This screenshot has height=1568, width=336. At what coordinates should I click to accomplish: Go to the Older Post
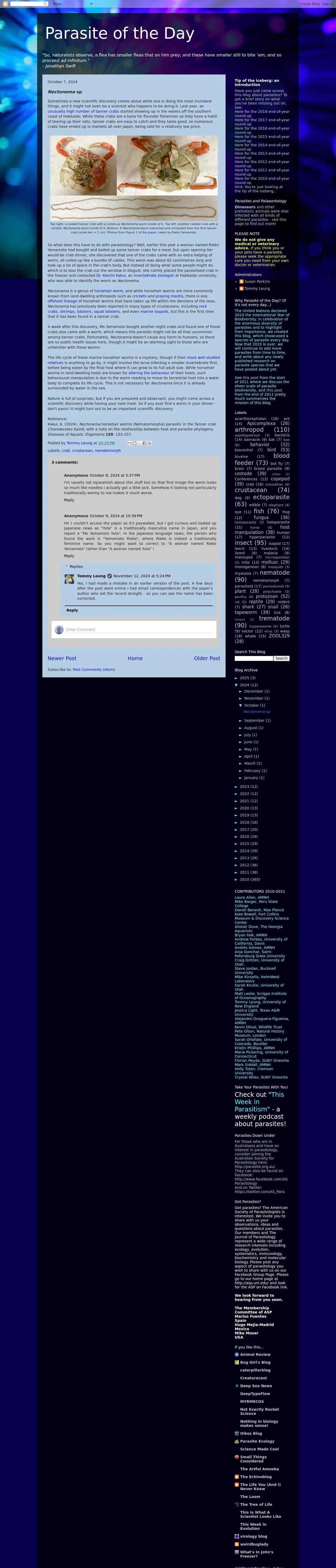pyautogui.click(x=207, y=658)
